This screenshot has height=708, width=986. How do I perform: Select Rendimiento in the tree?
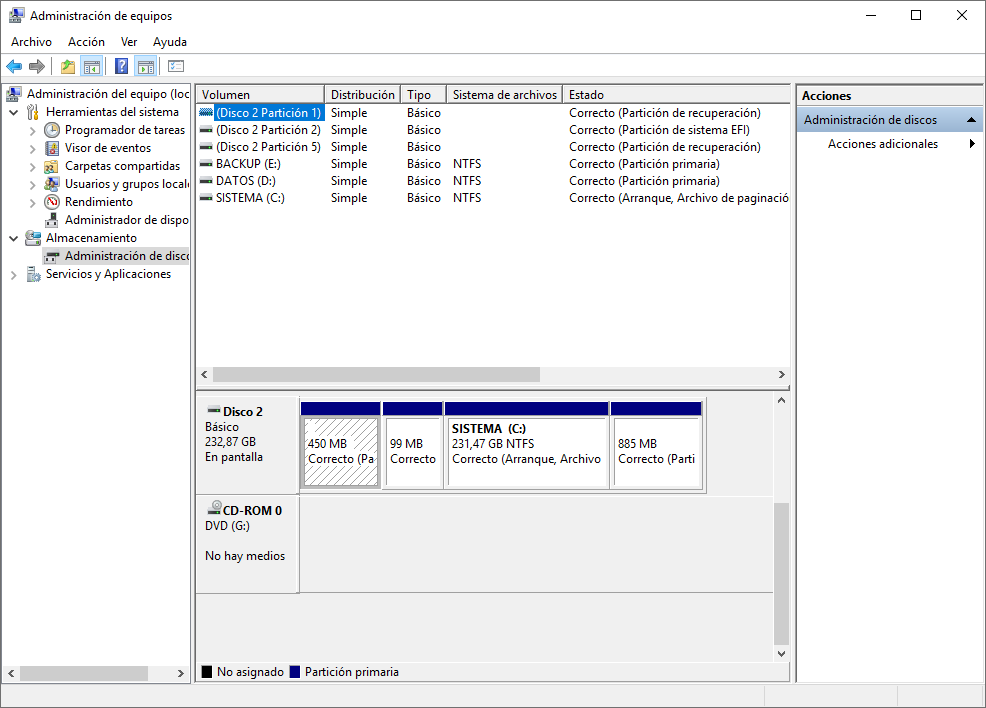tap(99, 202)
